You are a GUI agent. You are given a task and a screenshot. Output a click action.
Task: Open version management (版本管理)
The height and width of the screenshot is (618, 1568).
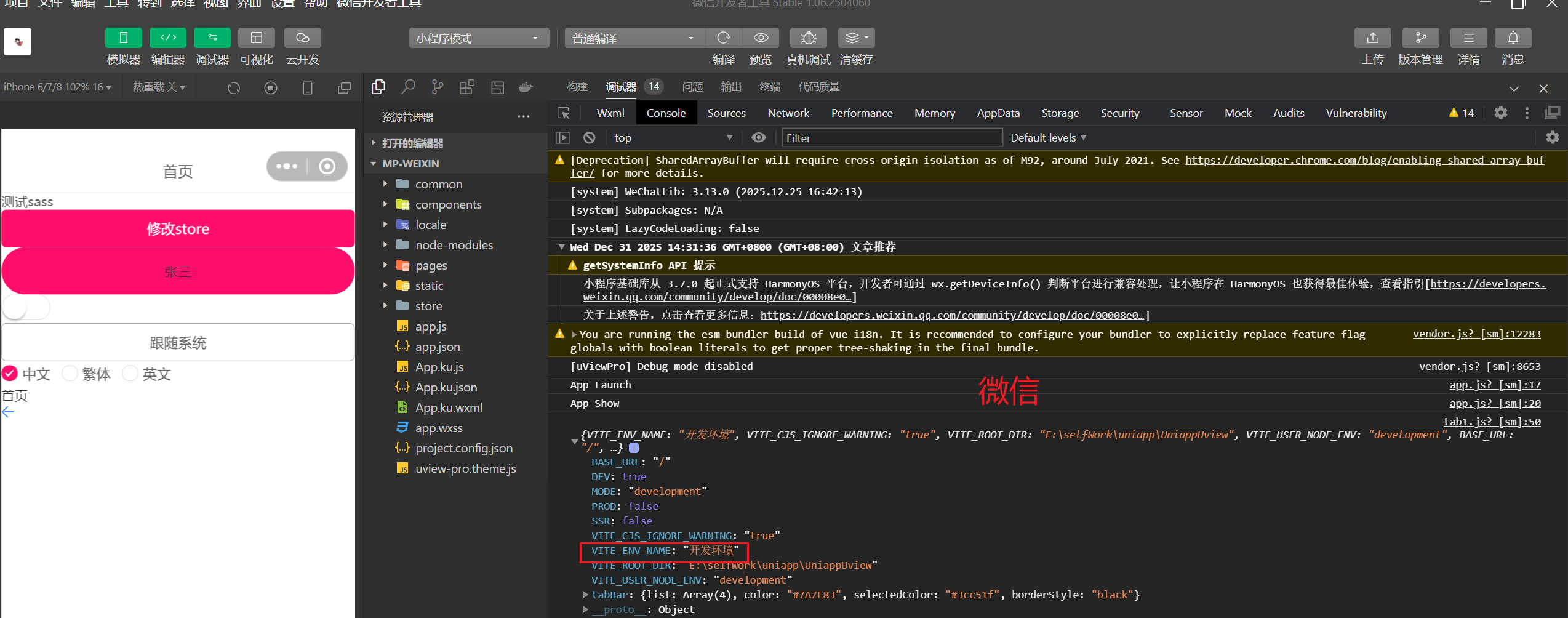coord(1420,38)
